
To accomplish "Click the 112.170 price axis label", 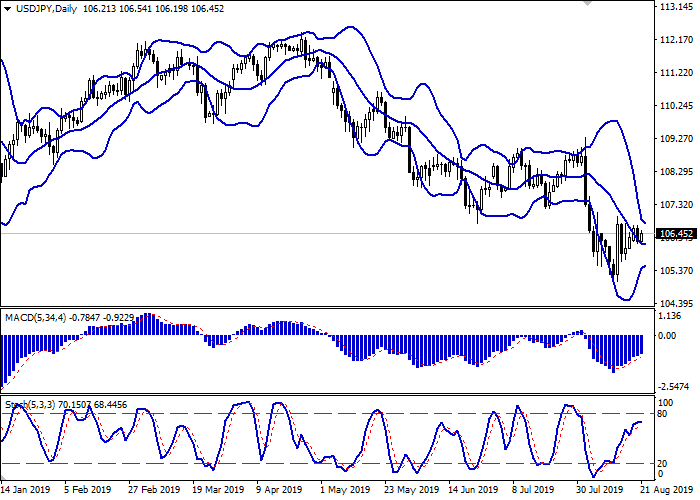I will point(676,40).
